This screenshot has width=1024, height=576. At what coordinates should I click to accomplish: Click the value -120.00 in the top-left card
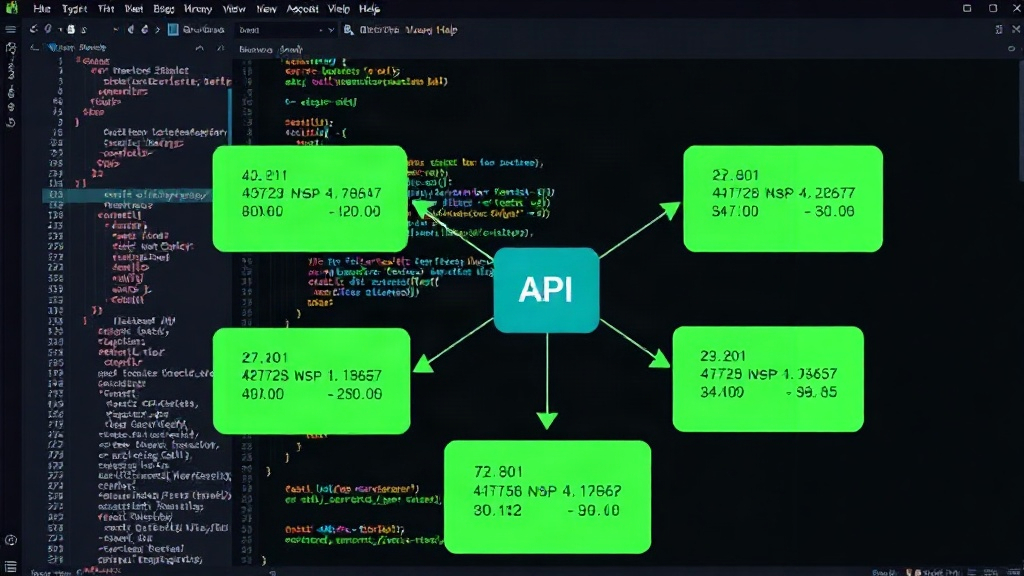click(354, 212)
